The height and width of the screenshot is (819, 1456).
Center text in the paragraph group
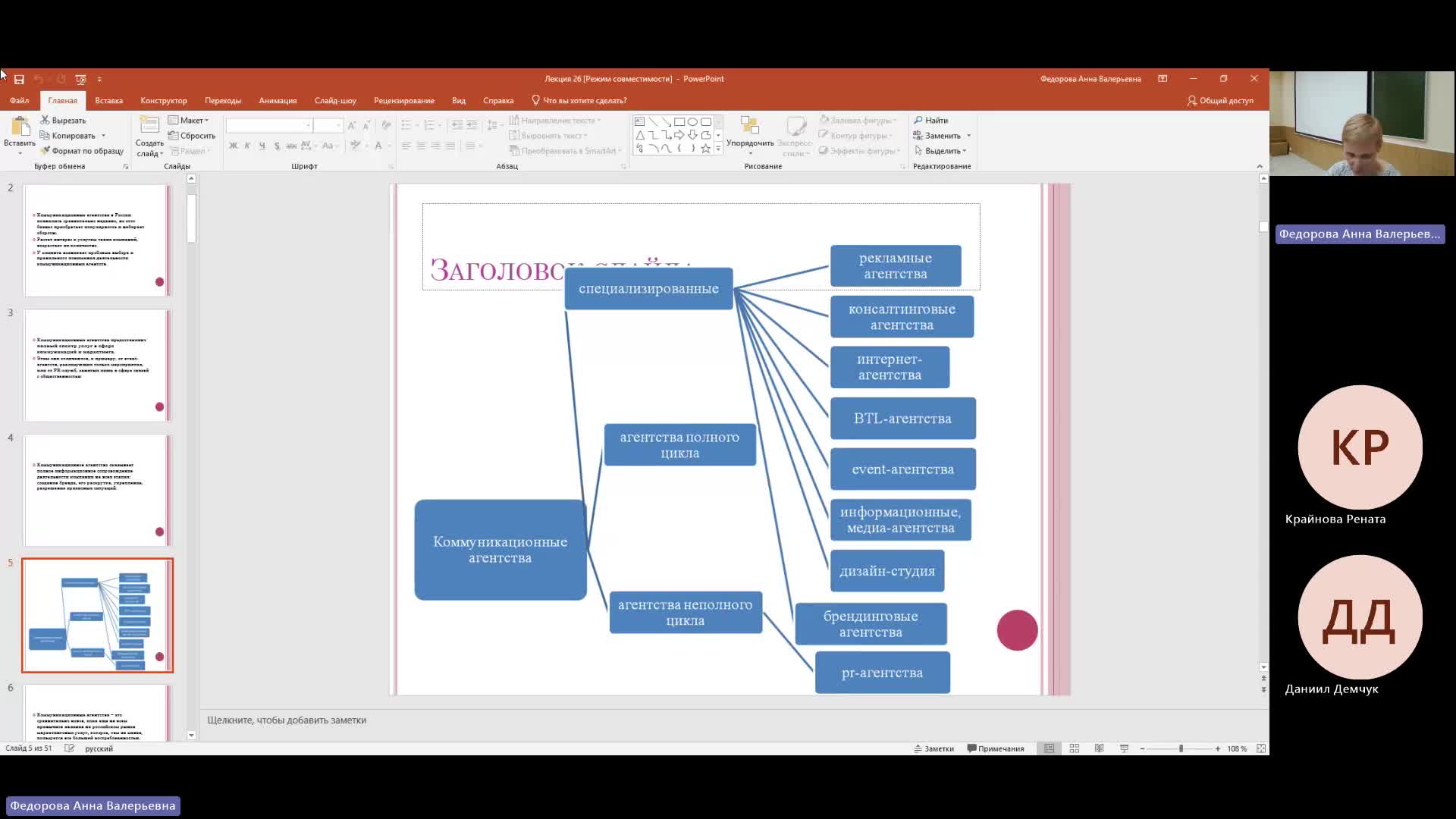click(421, 146)
